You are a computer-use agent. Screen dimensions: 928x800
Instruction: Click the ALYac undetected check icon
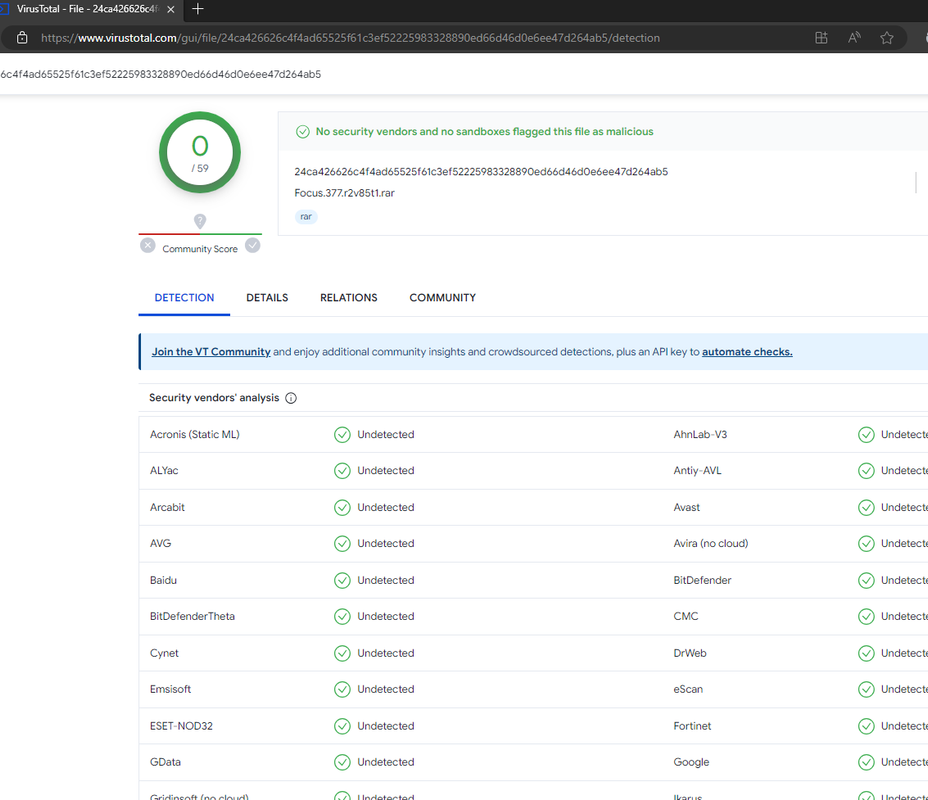point(342,471)
